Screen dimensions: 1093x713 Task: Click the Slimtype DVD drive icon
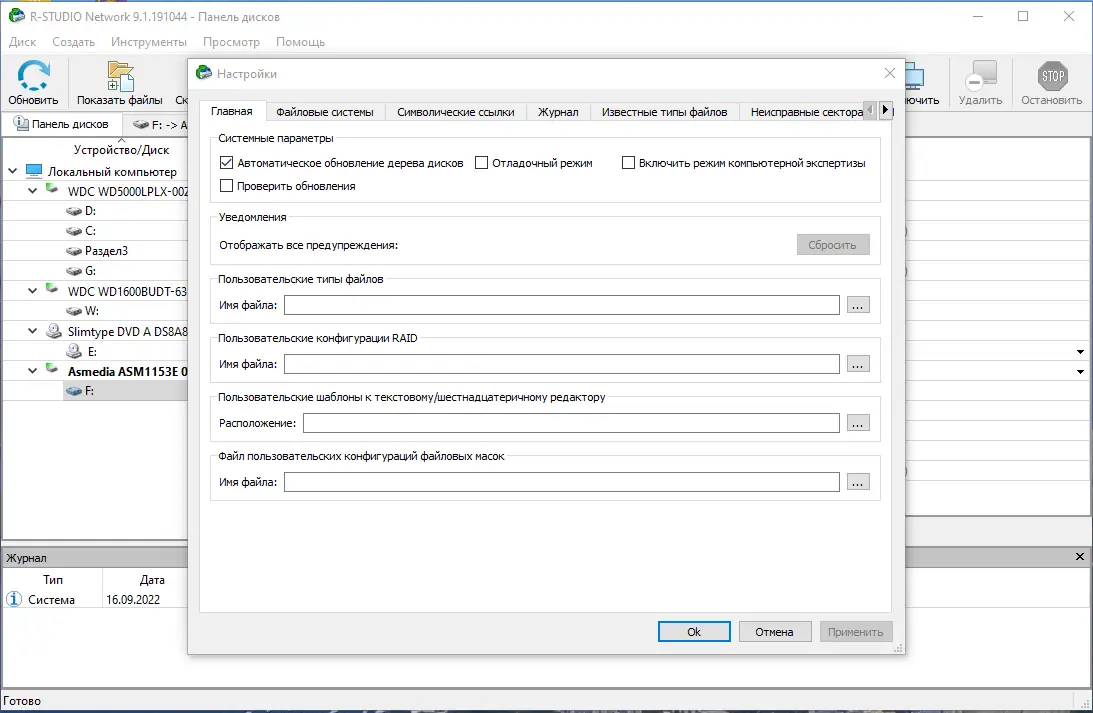click(54, 331)
